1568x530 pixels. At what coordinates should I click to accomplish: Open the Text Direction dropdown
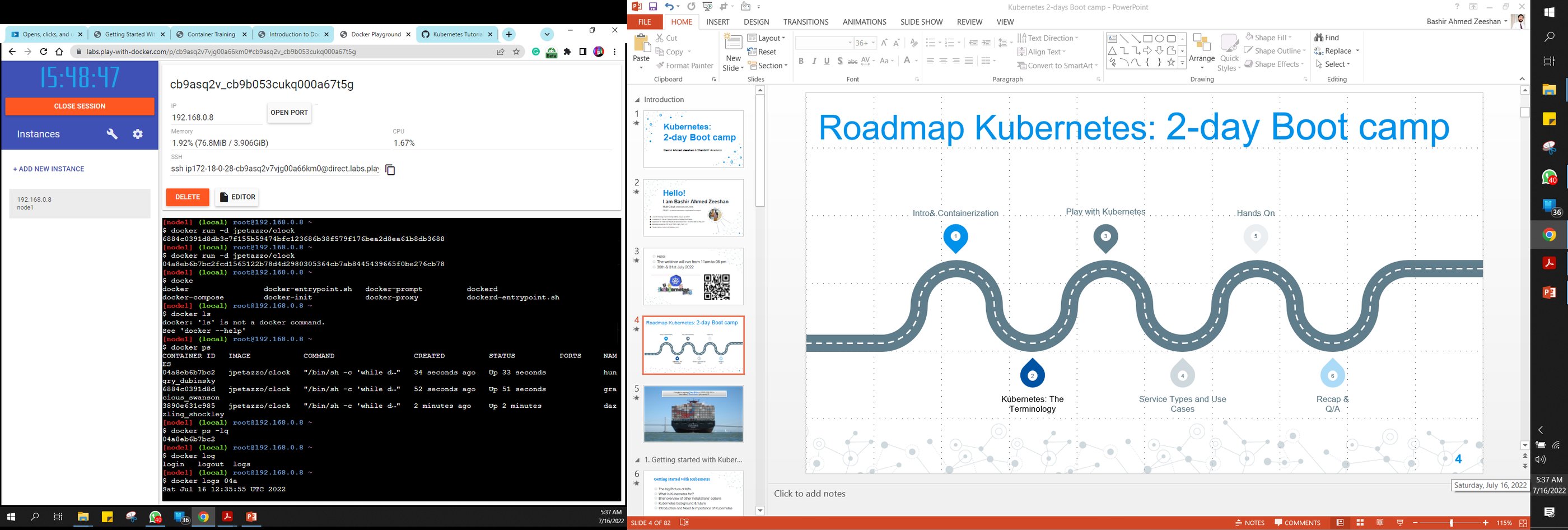point(1048,38)
